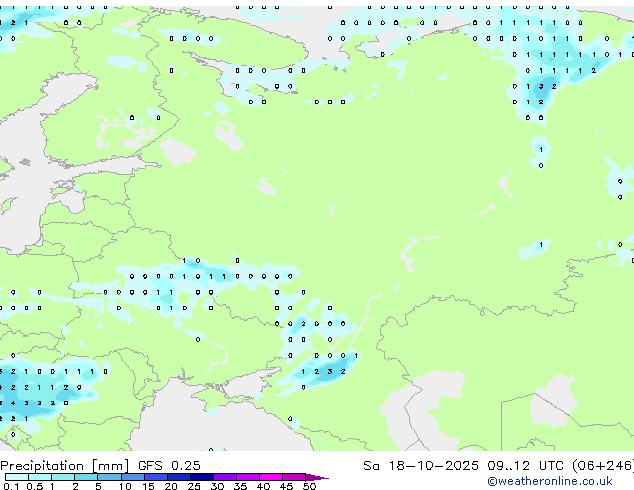Select the 45–50 mm dark magenta legend swatch
Viewport: 634px width, 490px height.
pyautogui.click(x=294, y=477)
